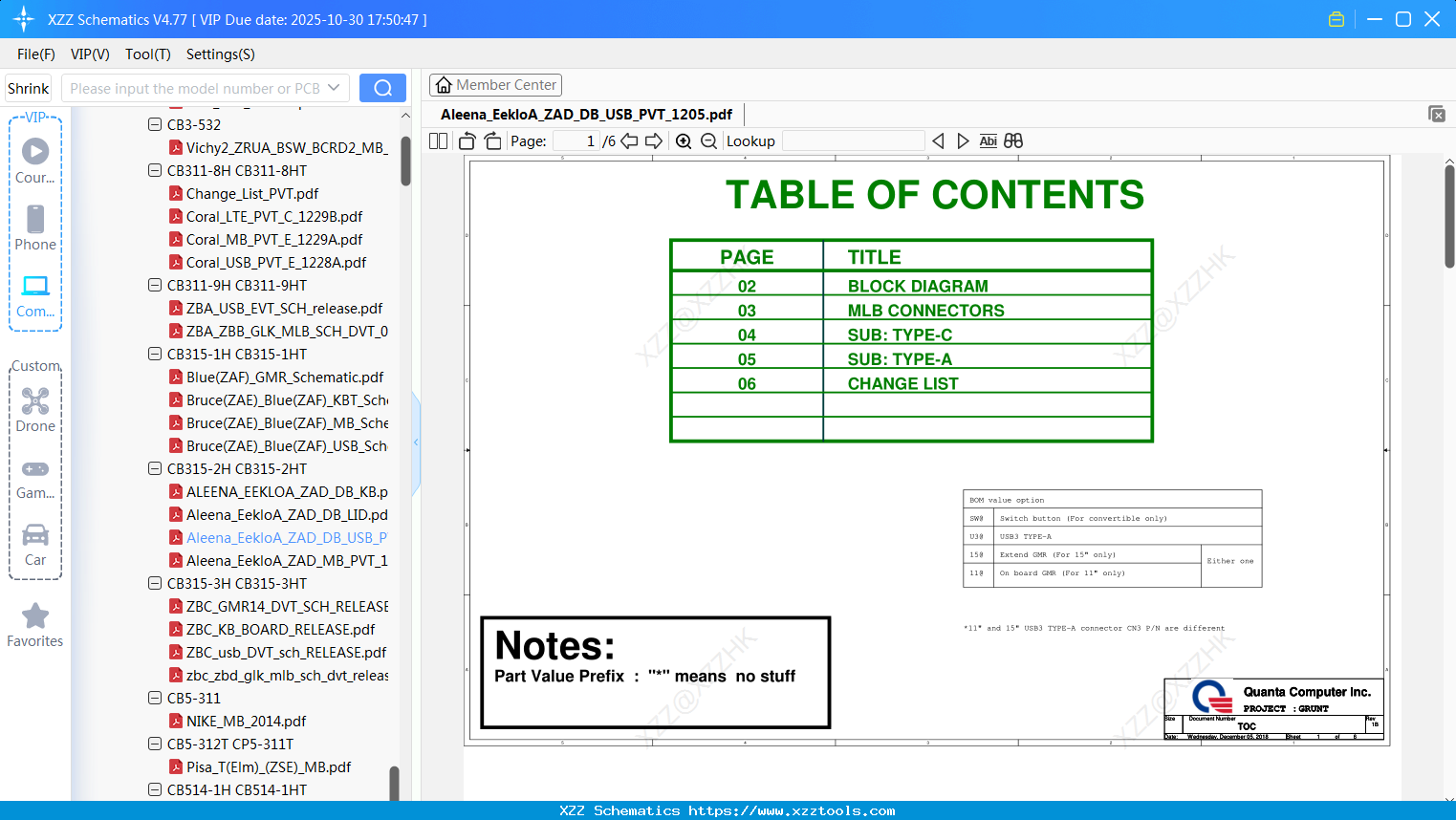Click the Shrink button
Image resolution: width=1456 pixels, height=820 pixels.
point(29,88)
